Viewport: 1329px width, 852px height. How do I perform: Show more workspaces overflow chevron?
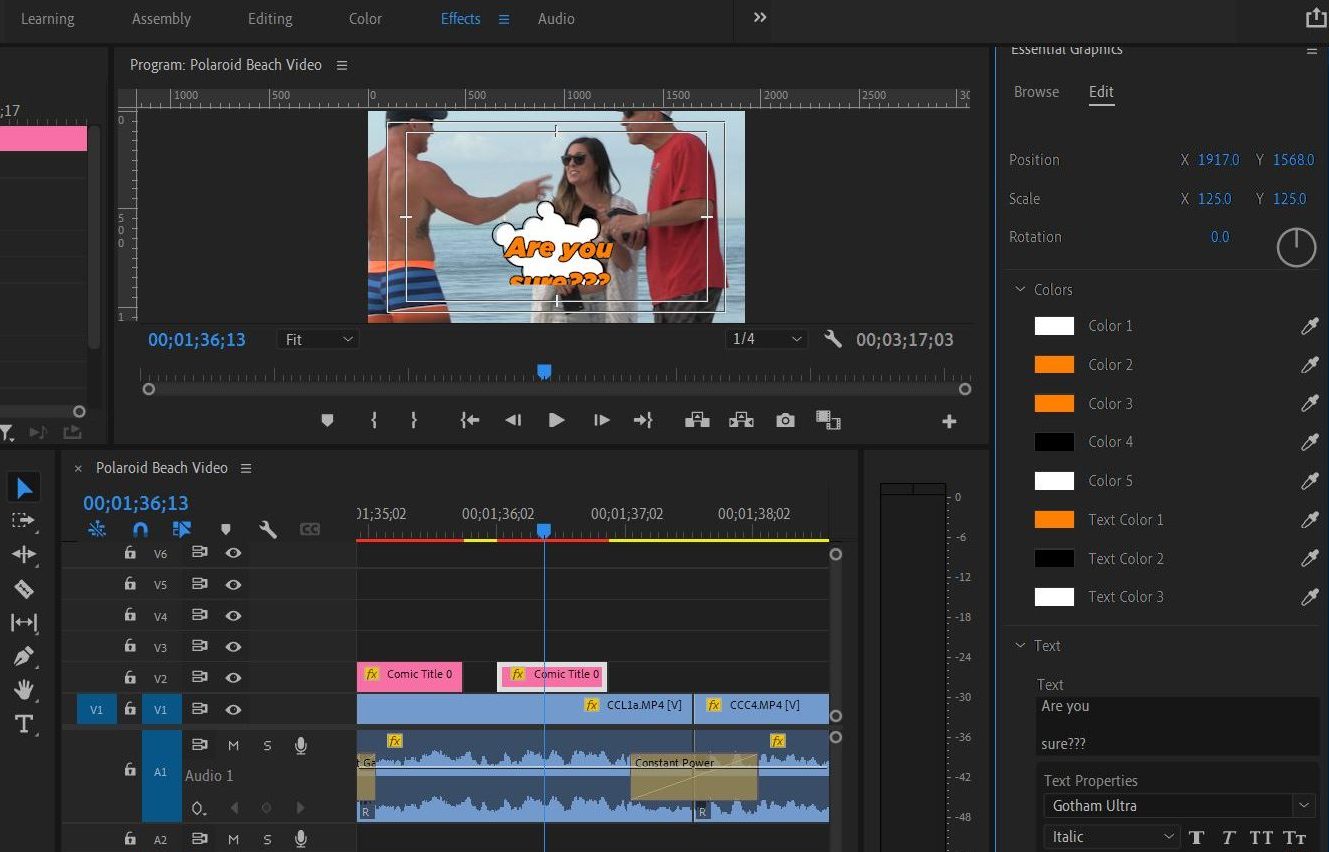[x=760, y=18]
